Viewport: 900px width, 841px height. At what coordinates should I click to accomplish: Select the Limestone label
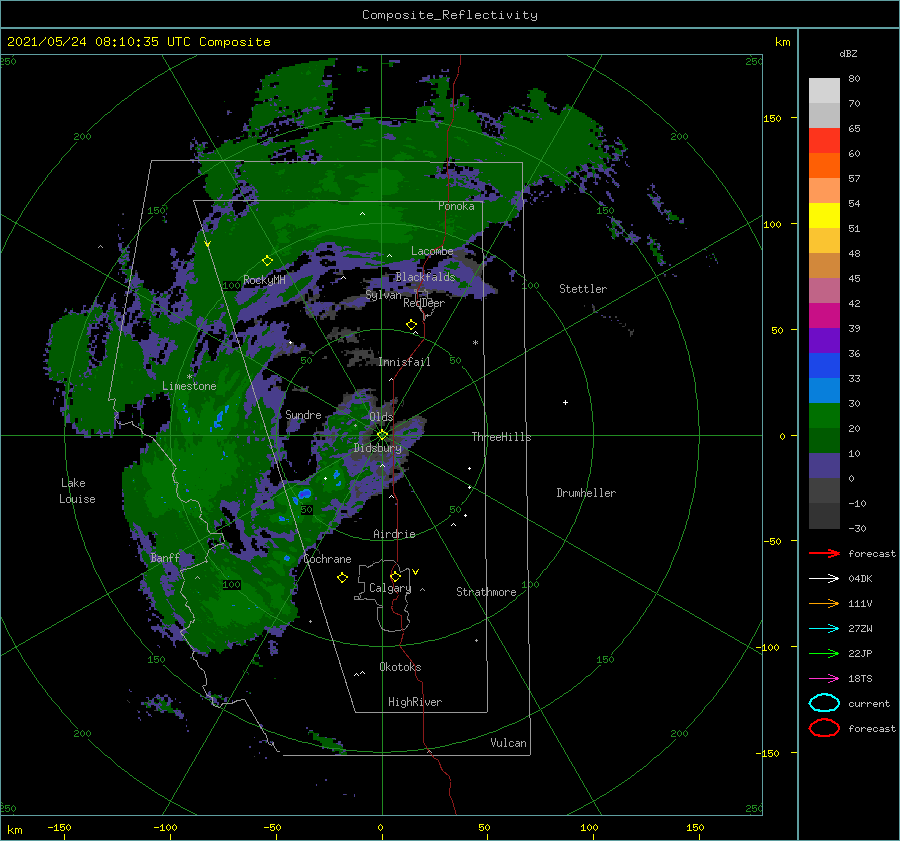coord(189,386)
